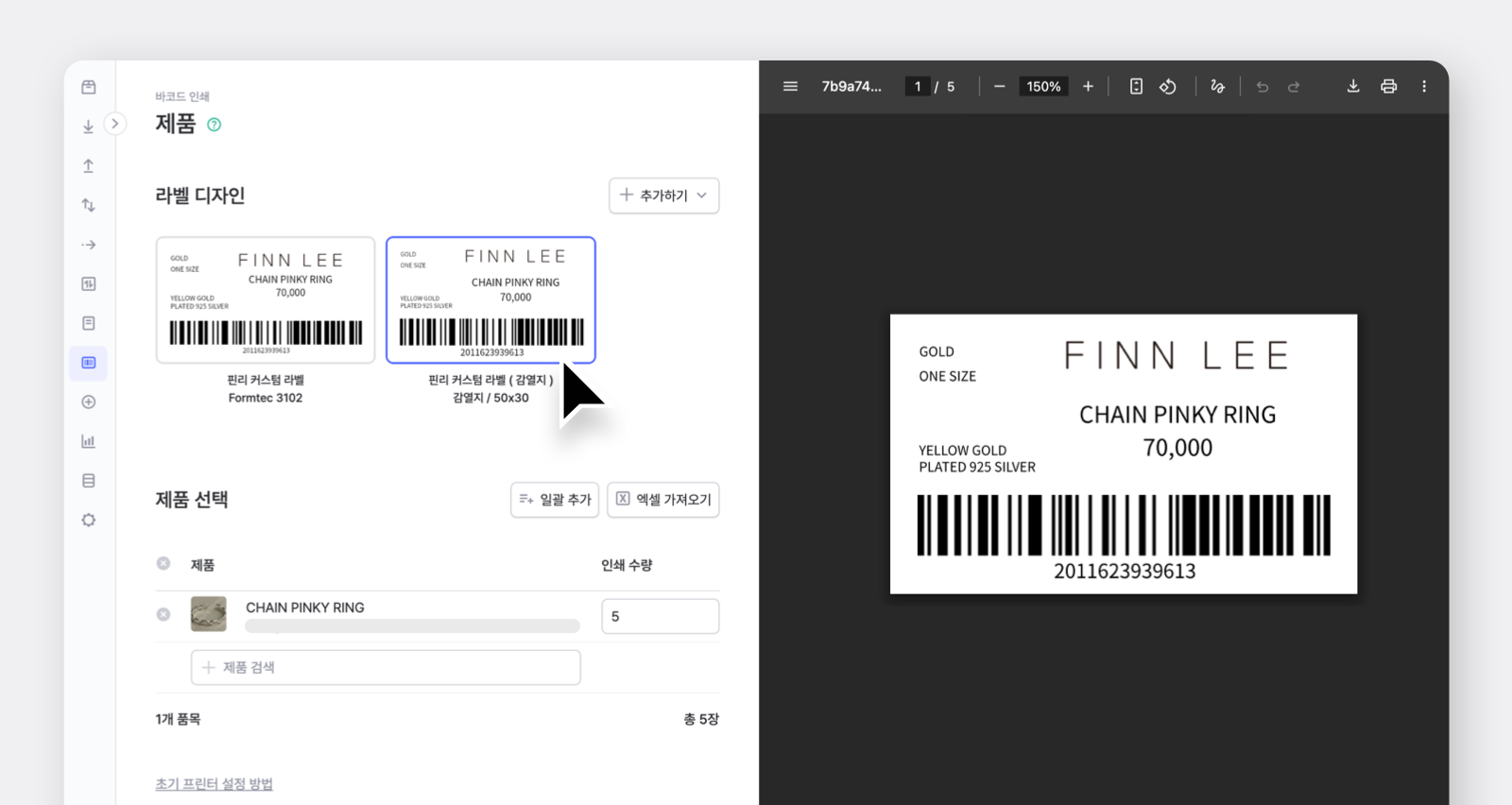Open the PDF more options menu
The height and width of the screenshot is (805, 1512).
coord(1423,86)
